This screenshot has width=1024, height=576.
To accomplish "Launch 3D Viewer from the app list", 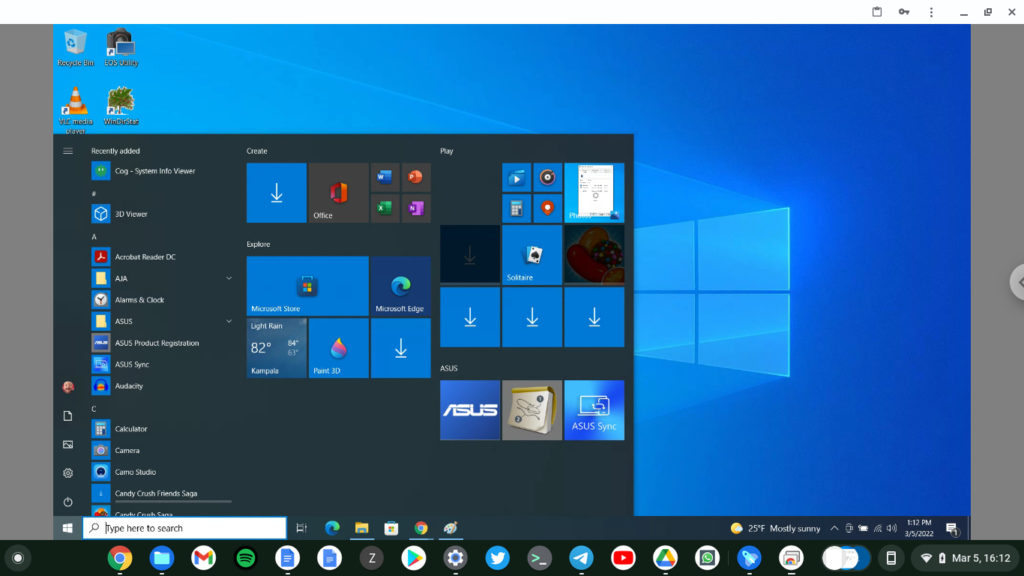I will coord(161,214).
